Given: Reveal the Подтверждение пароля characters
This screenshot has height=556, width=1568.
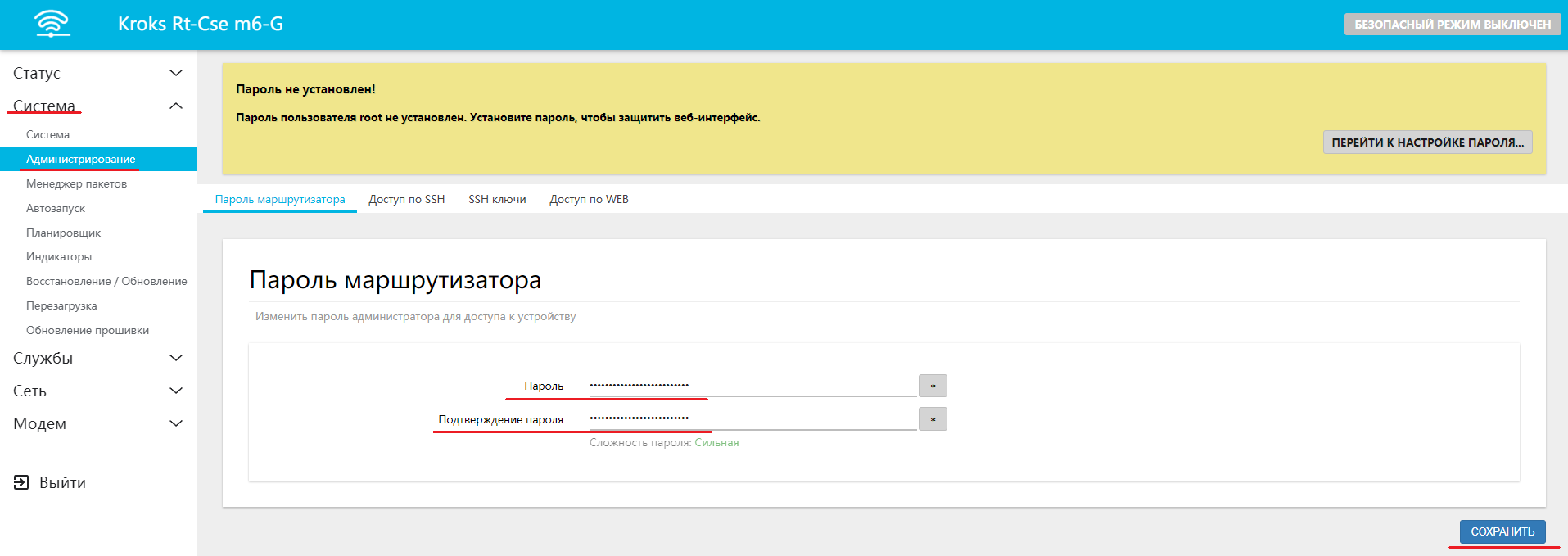Looking at the screenshot, I should click(933, 419).
